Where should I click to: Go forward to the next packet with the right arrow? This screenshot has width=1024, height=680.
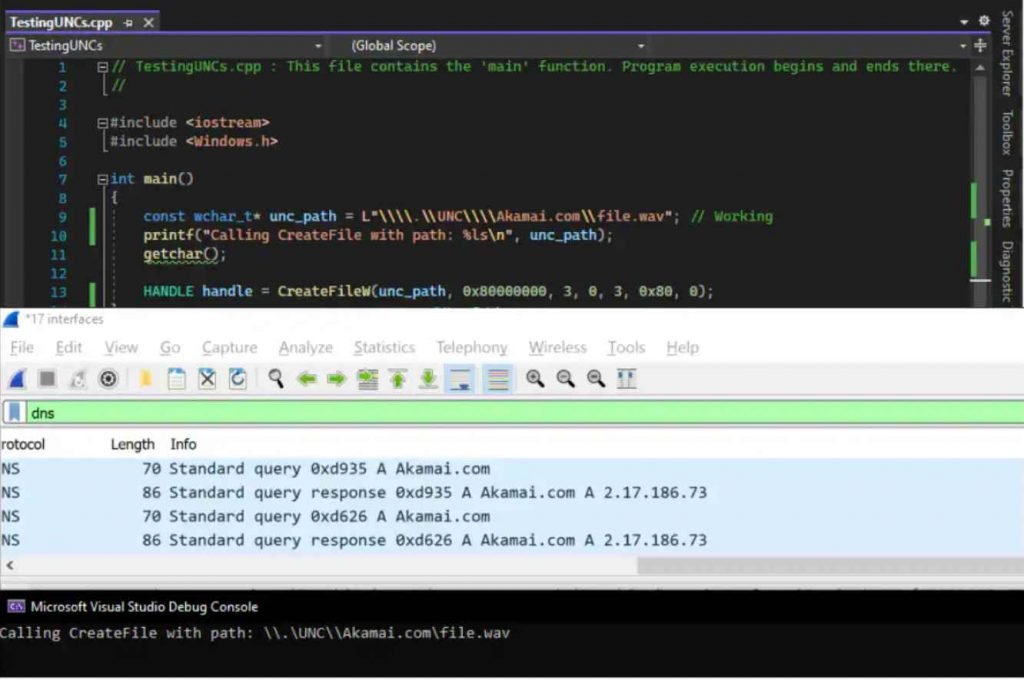336,379
